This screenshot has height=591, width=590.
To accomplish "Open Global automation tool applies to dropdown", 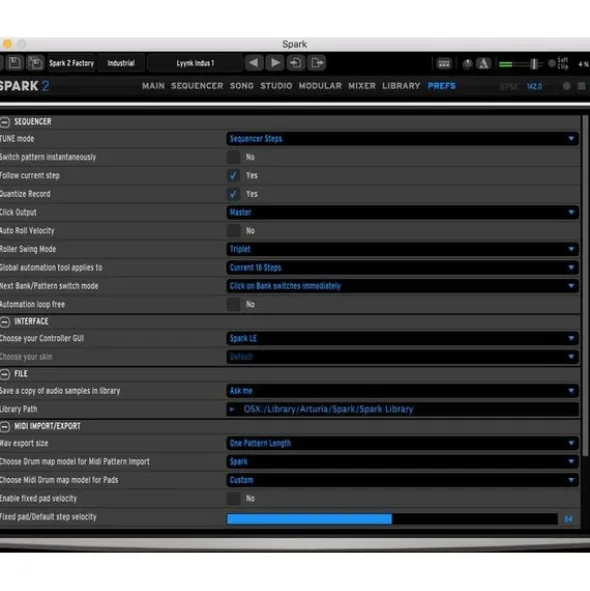I will click(402, 268).
